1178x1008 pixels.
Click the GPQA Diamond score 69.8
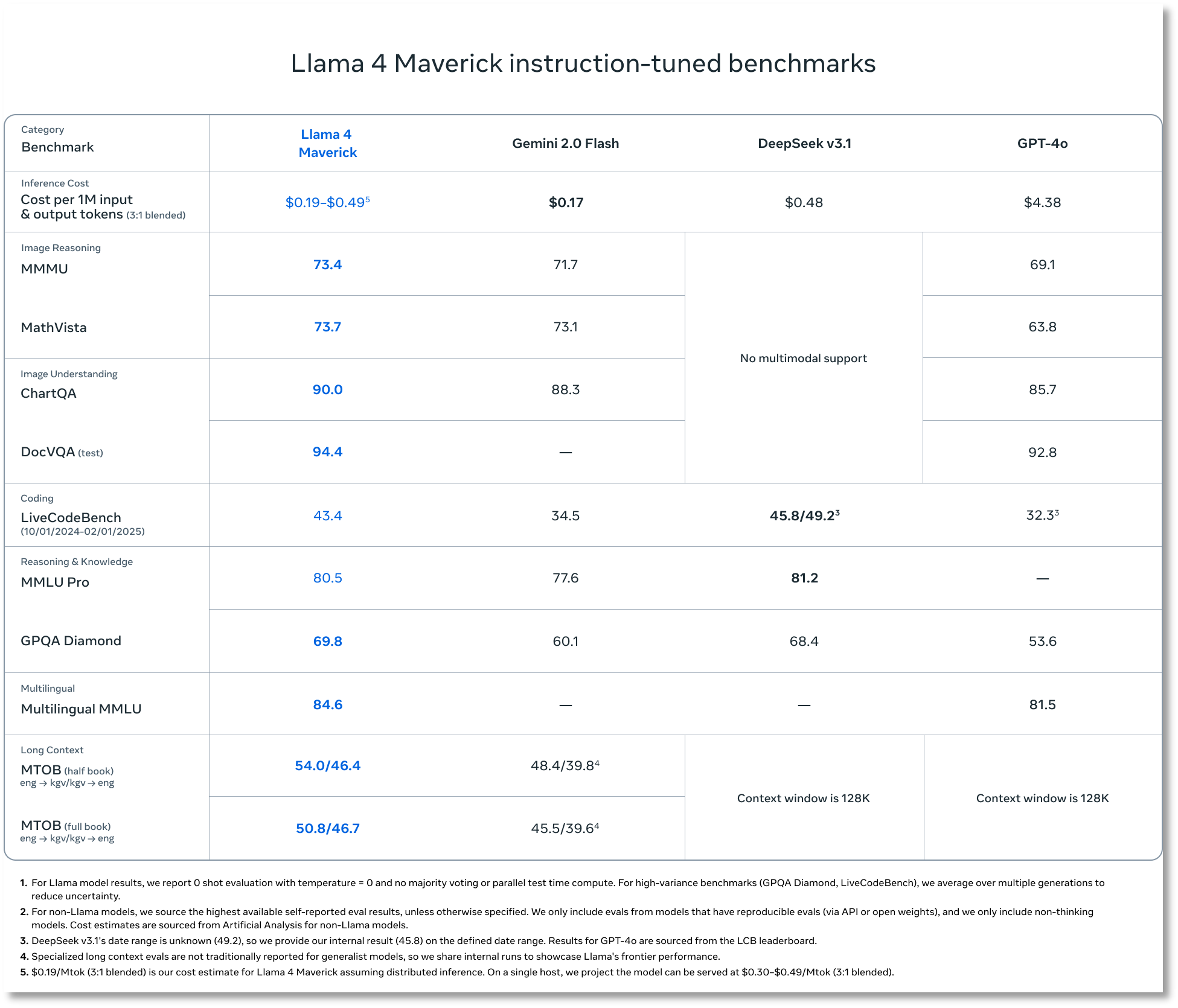(x=327, y=642)
